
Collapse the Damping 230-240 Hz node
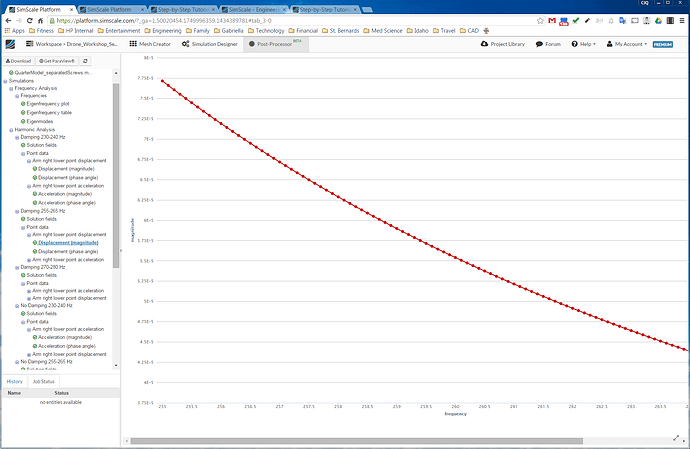click(x=17, y=137)
